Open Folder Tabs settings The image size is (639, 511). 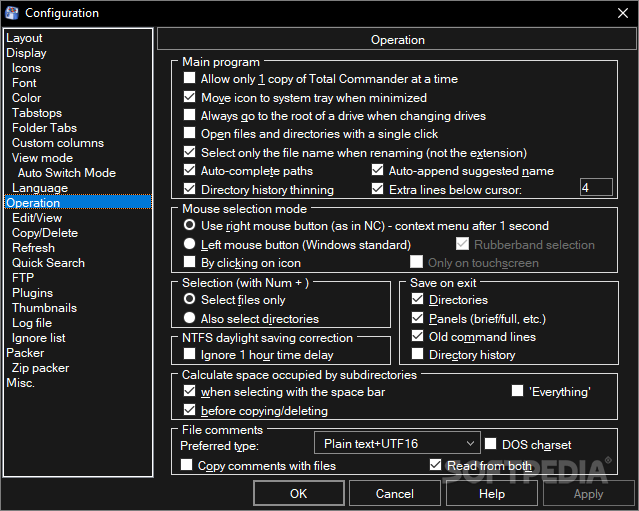tap(44, 128)
